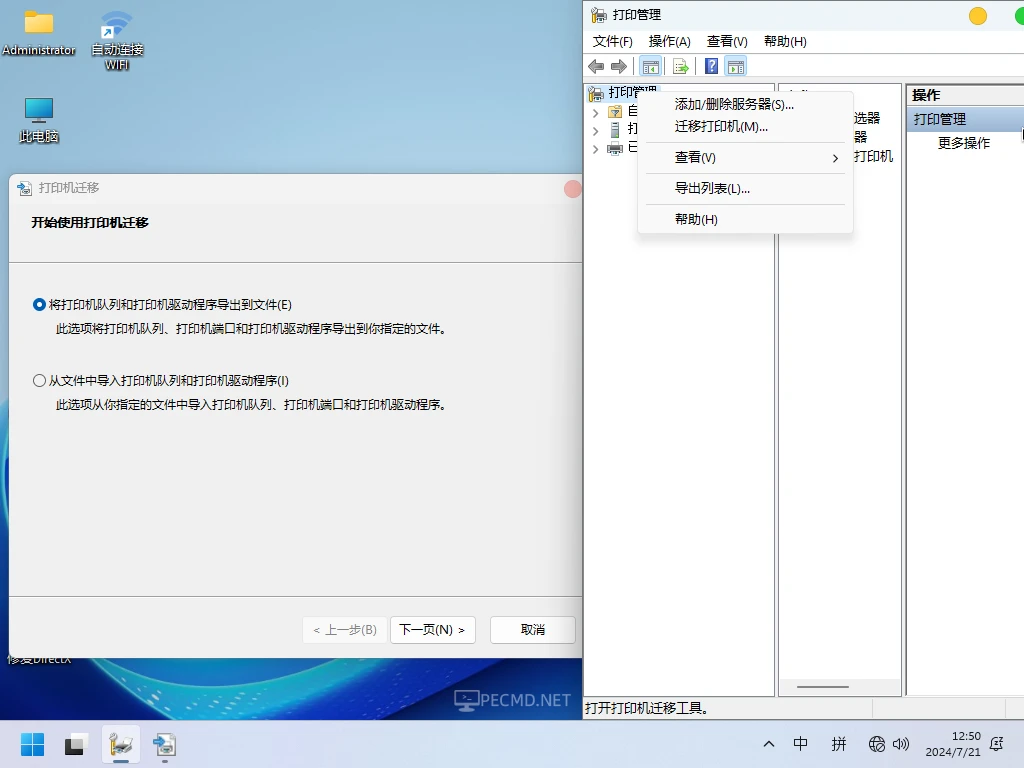
Task: Open the 操作(A) menu
Action: [x=669, y=42]
